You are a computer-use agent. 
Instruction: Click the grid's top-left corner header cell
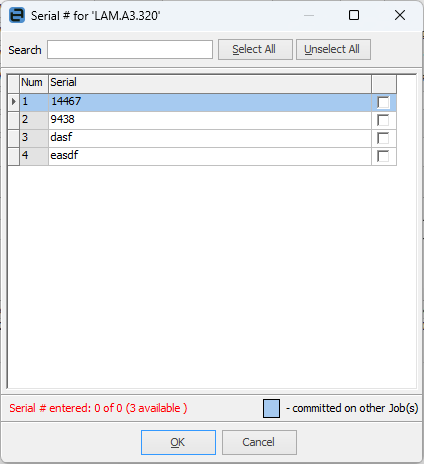[x=14, y=84]
